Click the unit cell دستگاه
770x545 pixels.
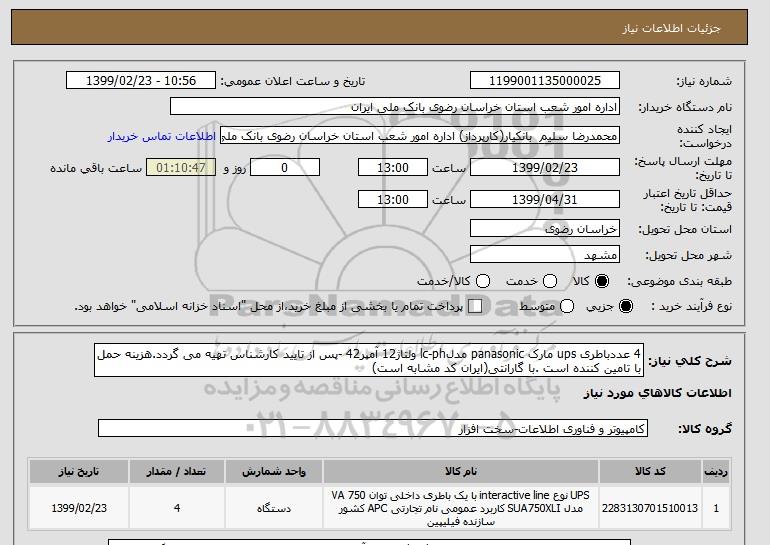pos(274,508)
